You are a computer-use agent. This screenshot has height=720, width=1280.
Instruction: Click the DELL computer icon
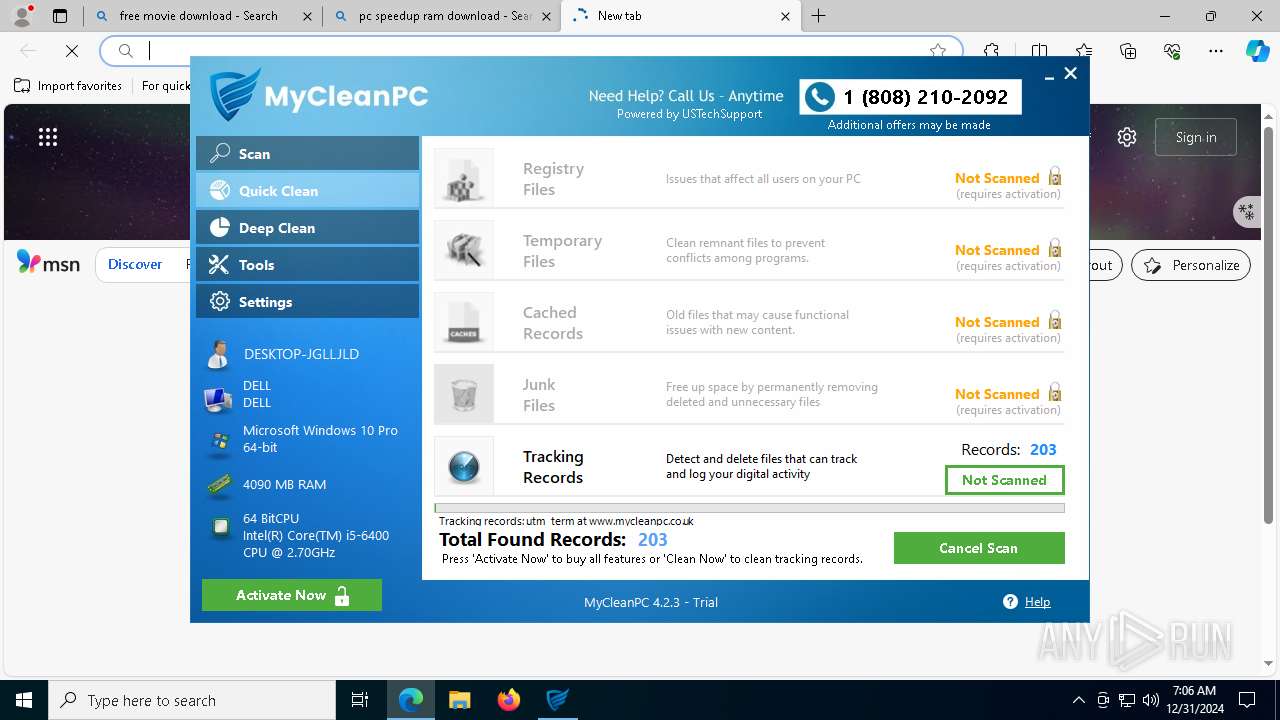point(217,399)
